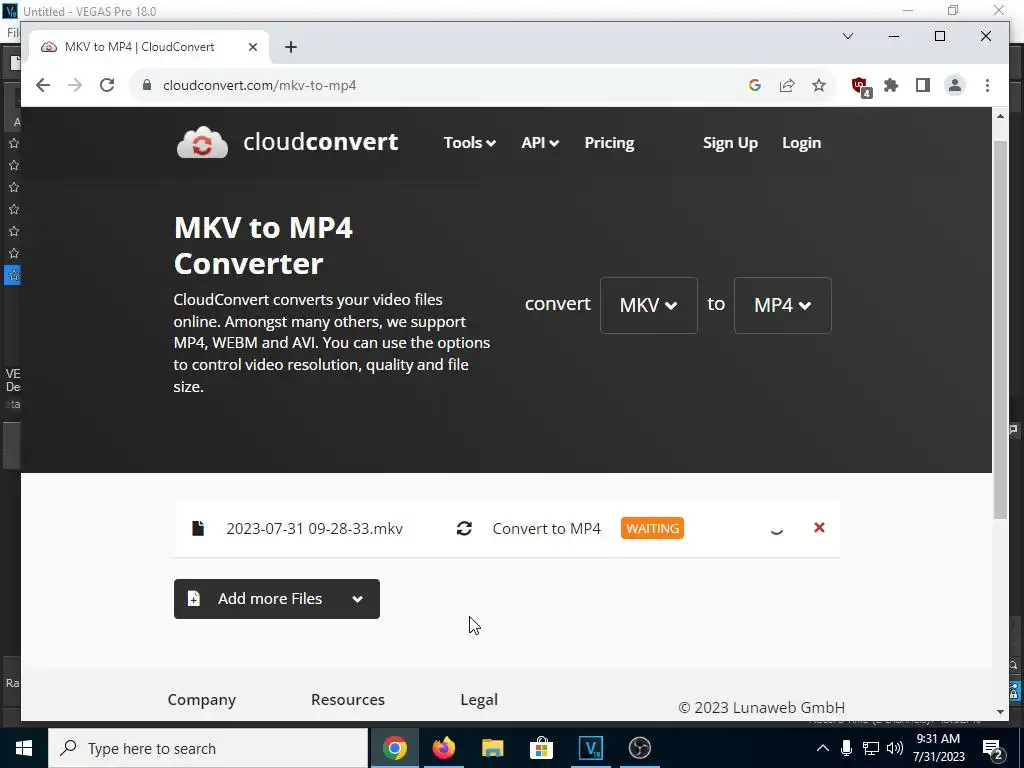
Task: Open the Chrome three-dot menu
Action: pos(987,85)
